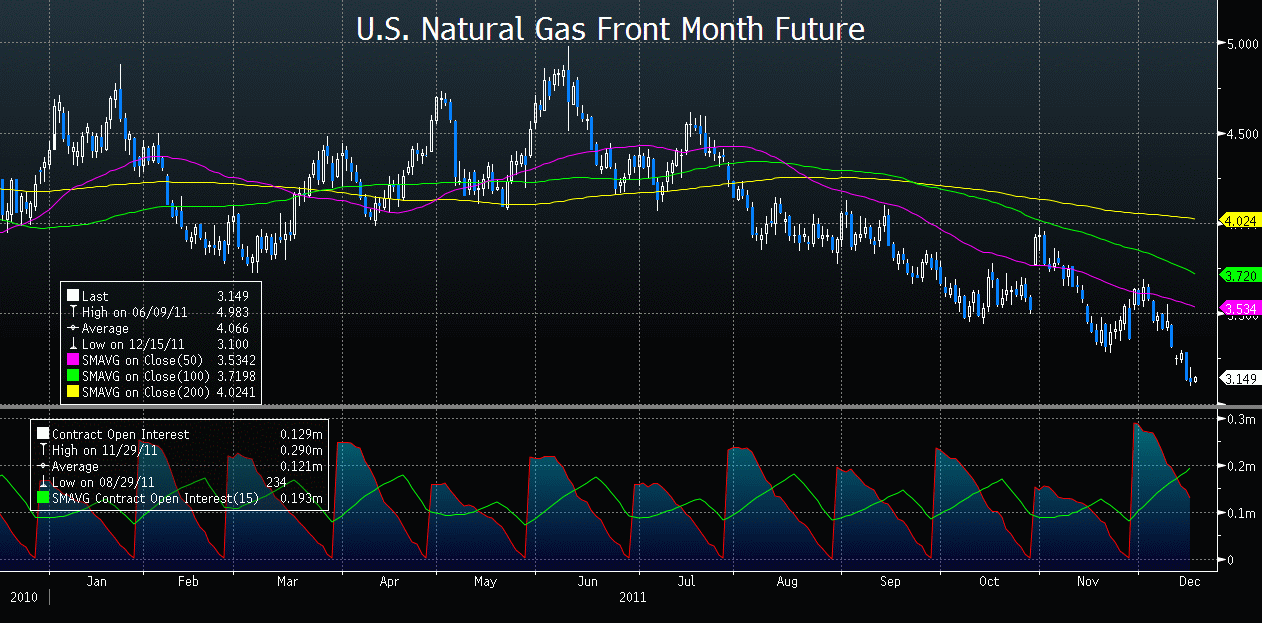Click the Low on 12/15/11 marker icon
This screenshot has width=1262, height=623.
72,345
